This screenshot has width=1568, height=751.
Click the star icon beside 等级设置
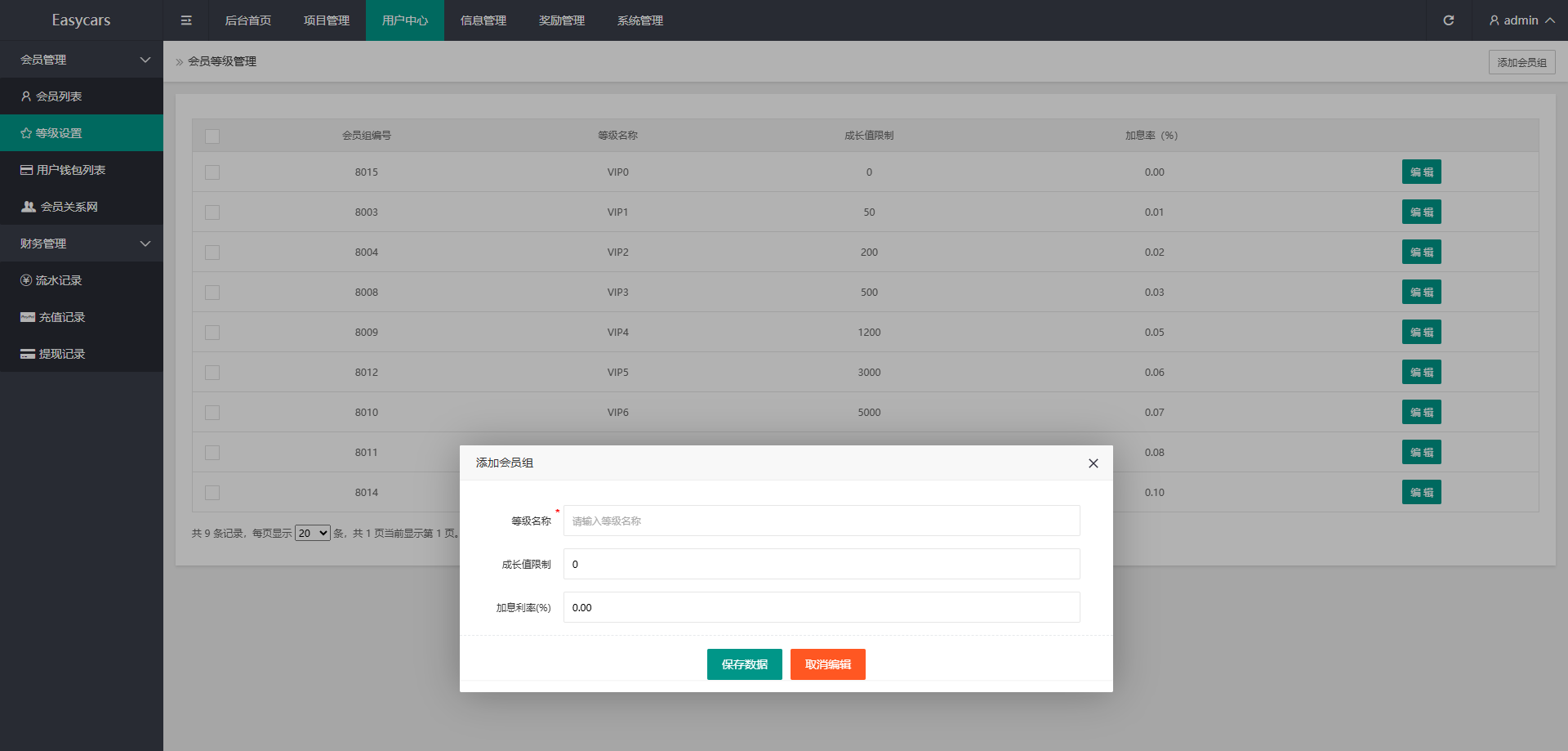coord(26,133)
